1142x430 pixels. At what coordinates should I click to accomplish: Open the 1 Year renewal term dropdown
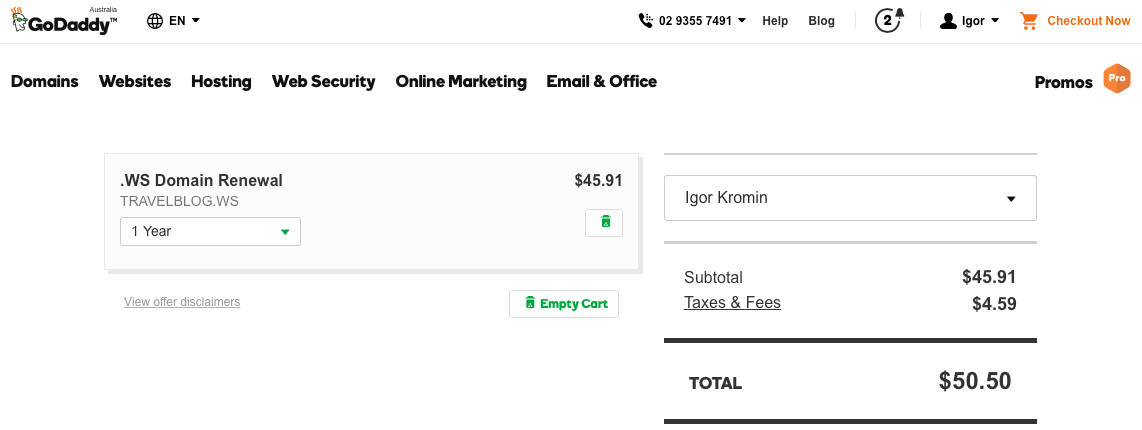[210, 231]
